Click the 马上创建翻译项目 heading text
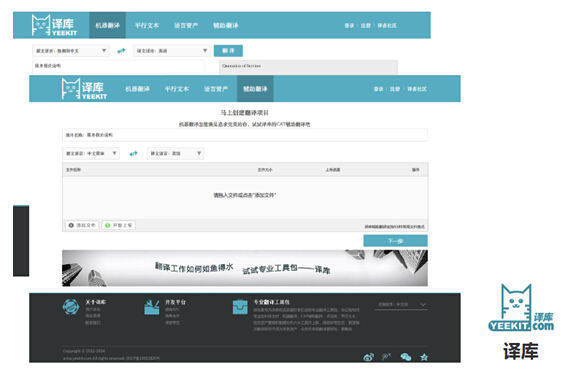This screenshot has width=561, height=380. click(x=245, y=113)
